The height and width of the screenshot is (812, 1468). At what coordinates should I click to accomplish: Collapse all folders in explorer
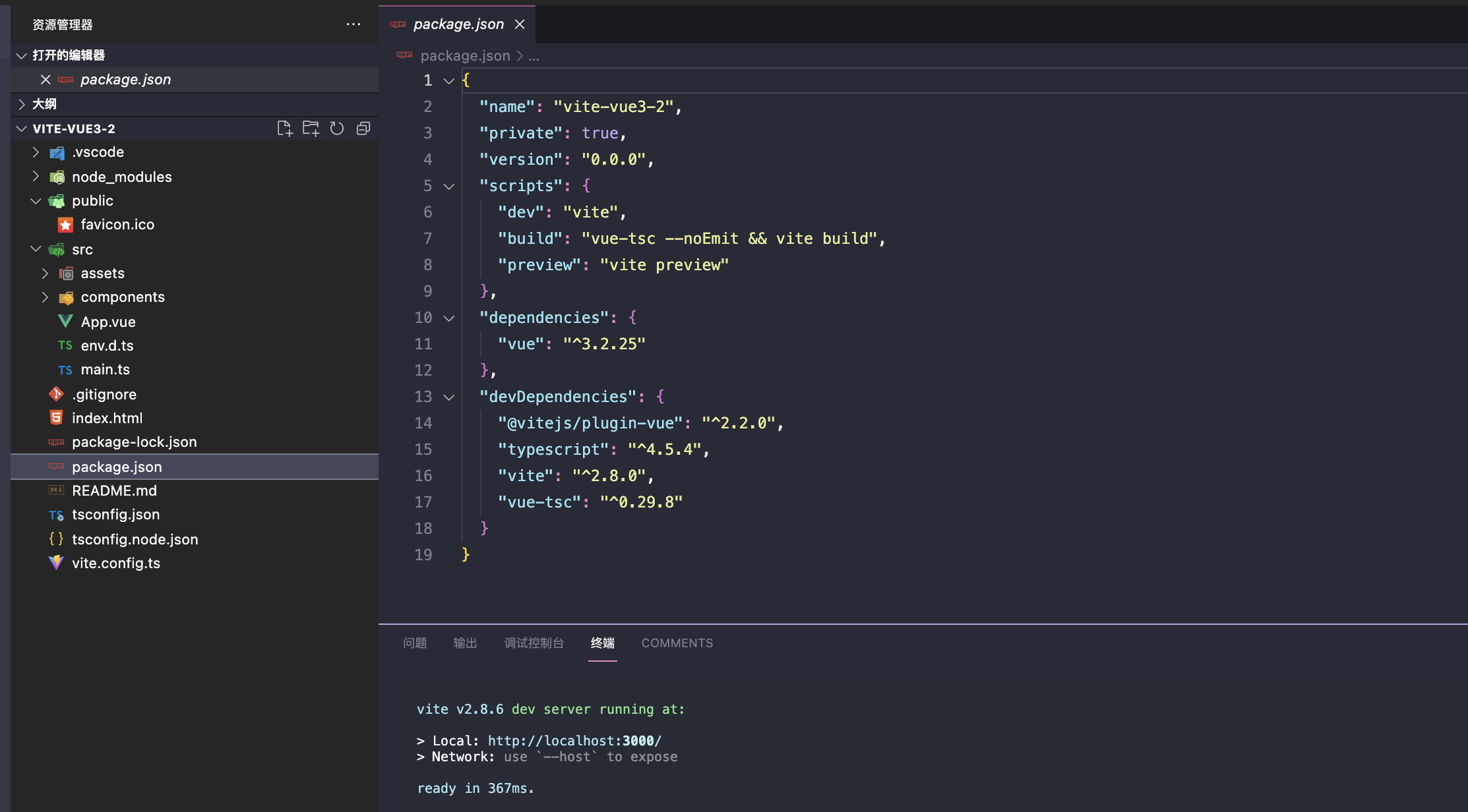363,129
